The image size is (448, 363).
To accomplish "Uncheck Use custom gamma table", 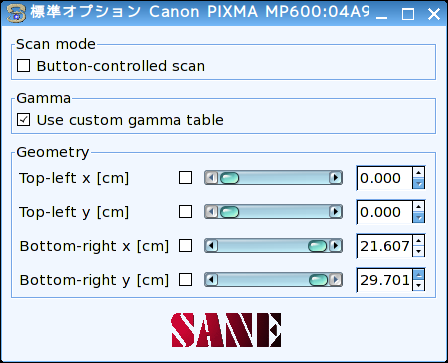I will (x=24, y=120).
